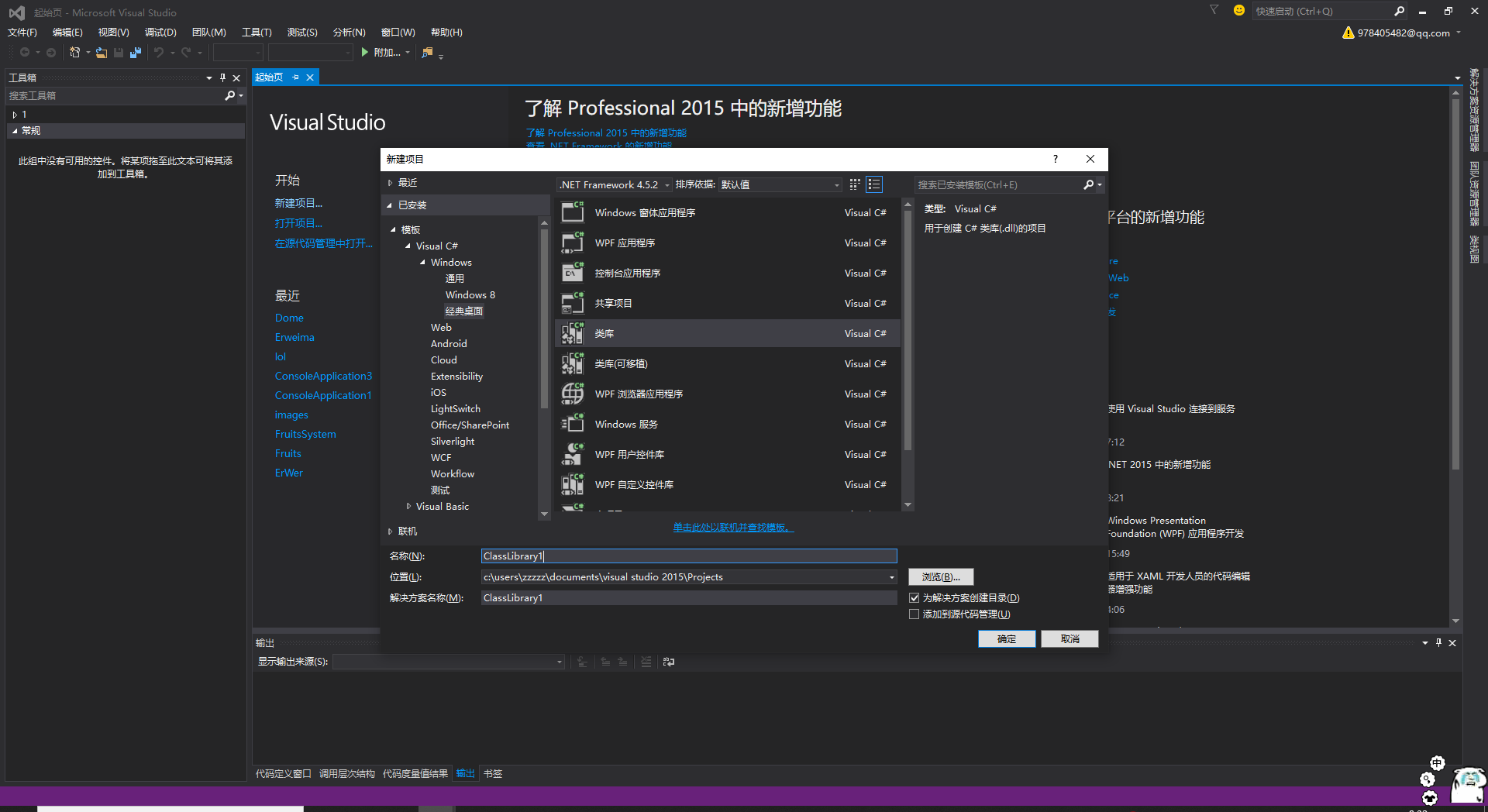1488x812 pixels.
Task: Select the 控制台应用程序 template
Action: [728, 273]
